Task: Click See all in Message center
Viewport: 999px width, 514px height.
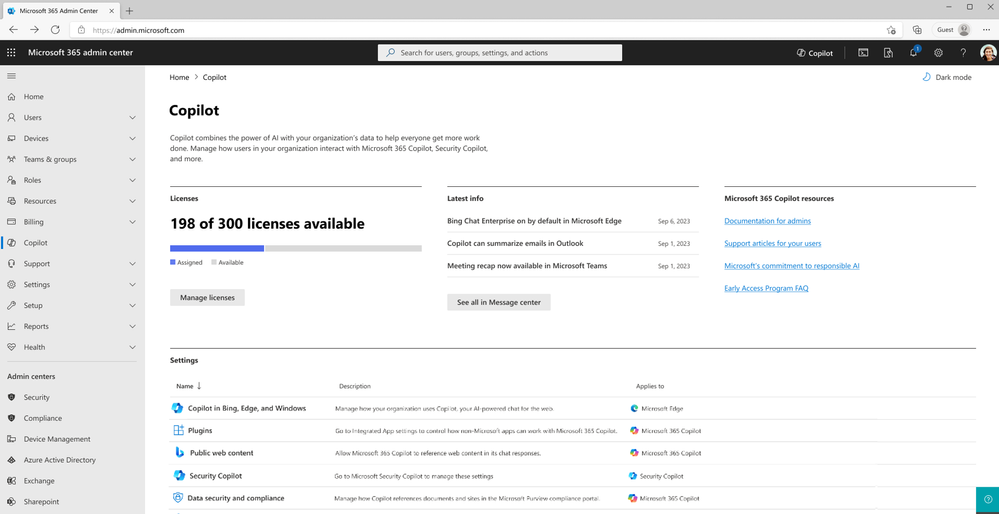Action: coord(499,303)
